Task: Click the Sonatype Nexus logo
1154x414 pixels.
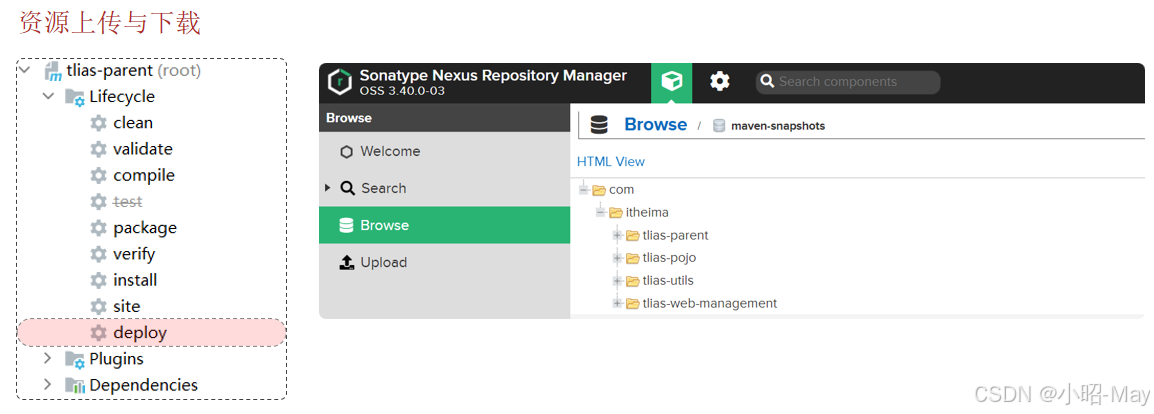Action: click(339, 82)
